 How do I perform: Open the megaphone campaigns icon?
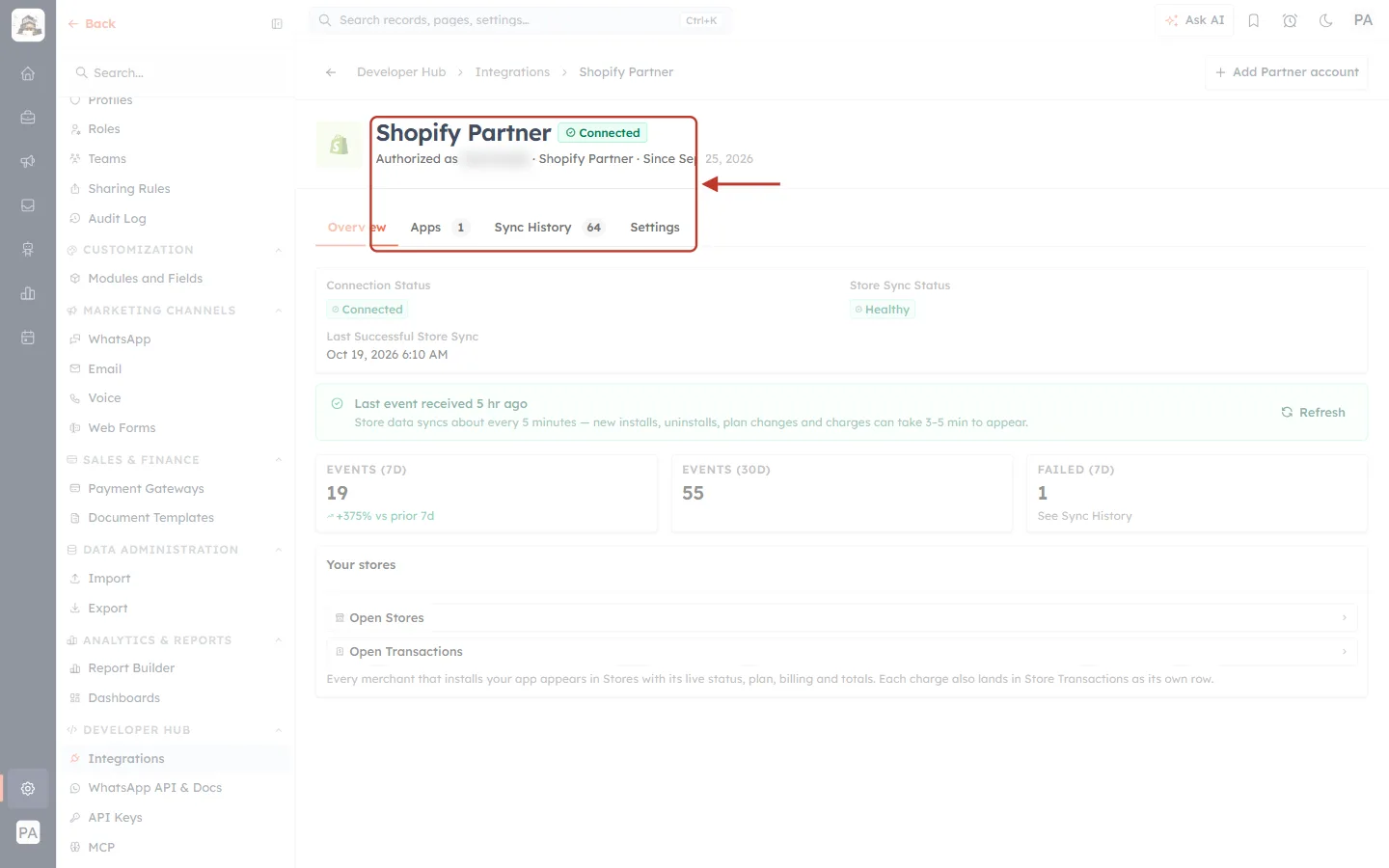point(28,161)
